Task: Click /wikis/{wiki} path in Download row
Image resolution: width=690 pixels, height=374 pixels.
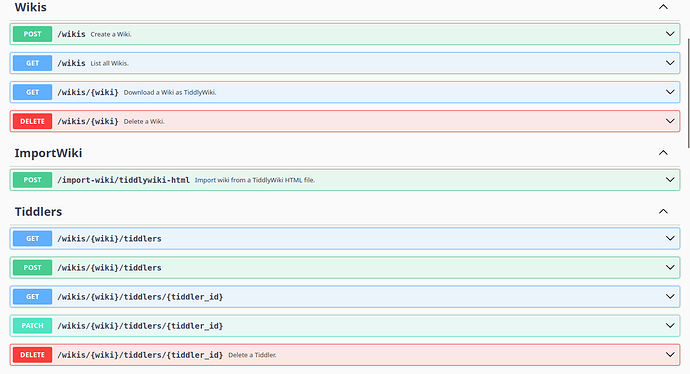Action: tap(88, 92)
